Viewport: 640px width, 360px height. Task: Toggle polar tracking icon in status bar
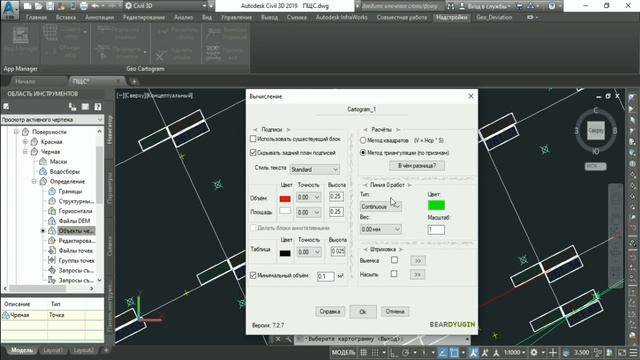[405, 352]
